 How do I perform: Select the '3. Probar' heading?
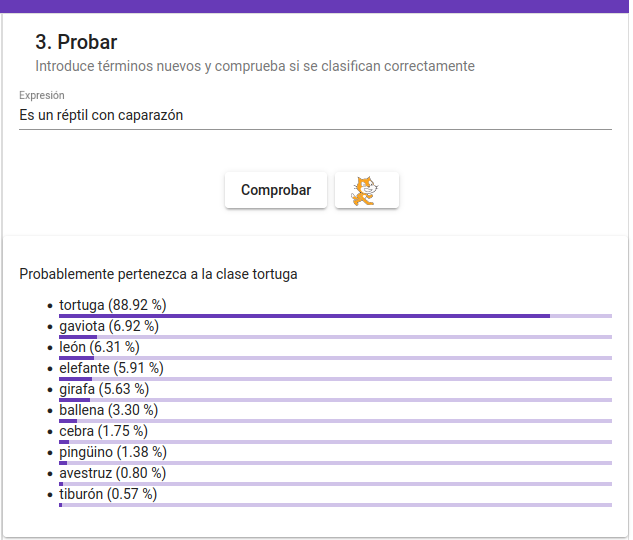76,42
